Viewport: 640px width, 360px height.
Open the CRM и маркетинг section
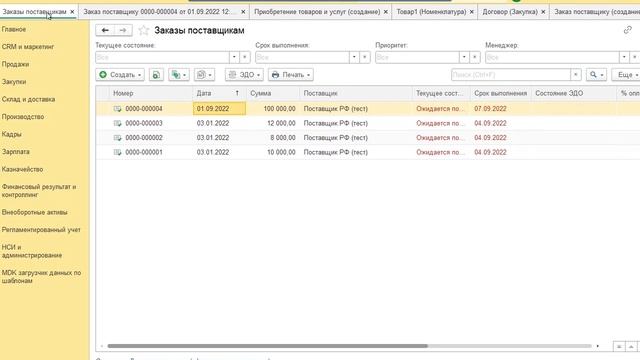pyautogui.click(x=28, y=47)
